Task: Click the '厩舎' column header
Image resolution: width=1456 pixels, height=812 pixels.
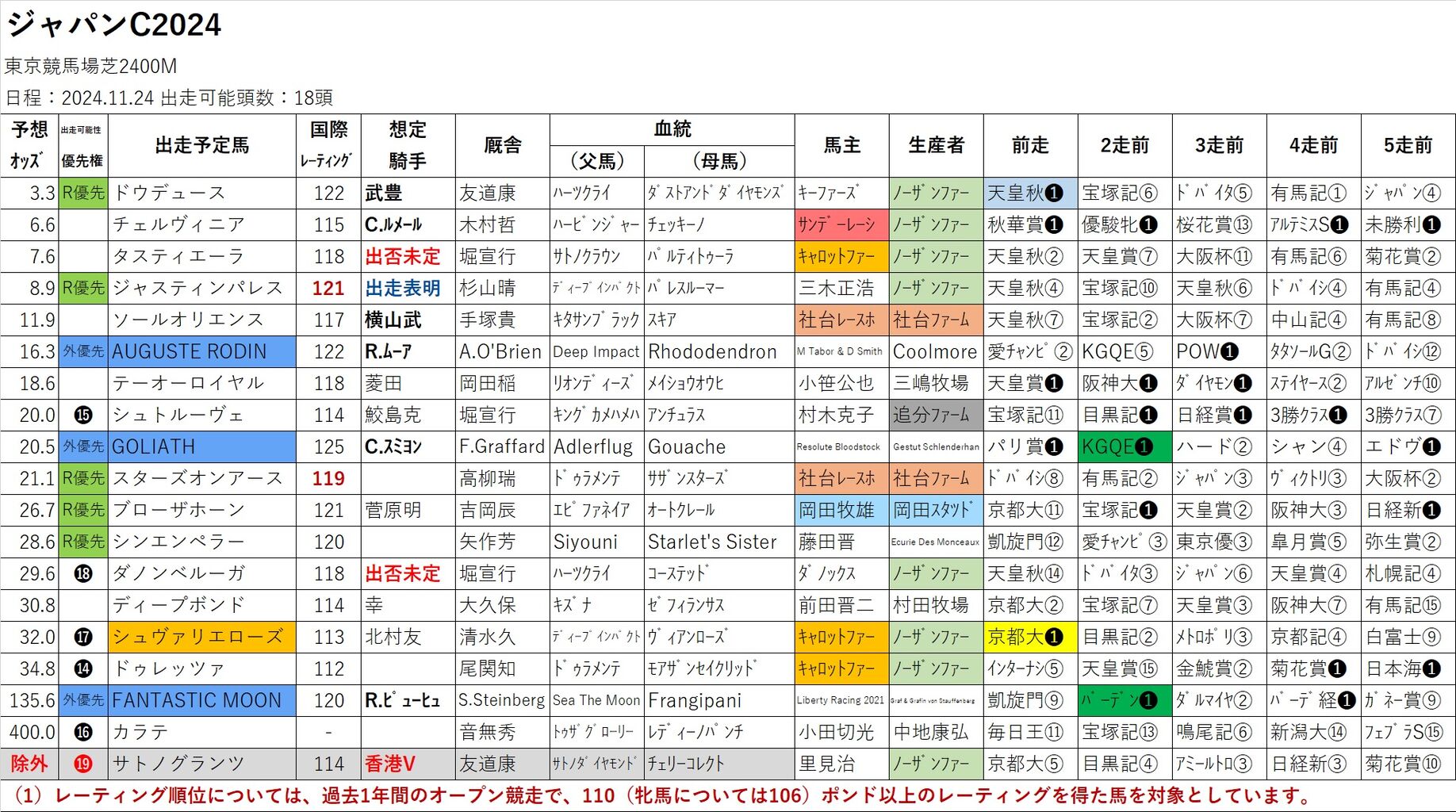Action: (x=503, y=145)
